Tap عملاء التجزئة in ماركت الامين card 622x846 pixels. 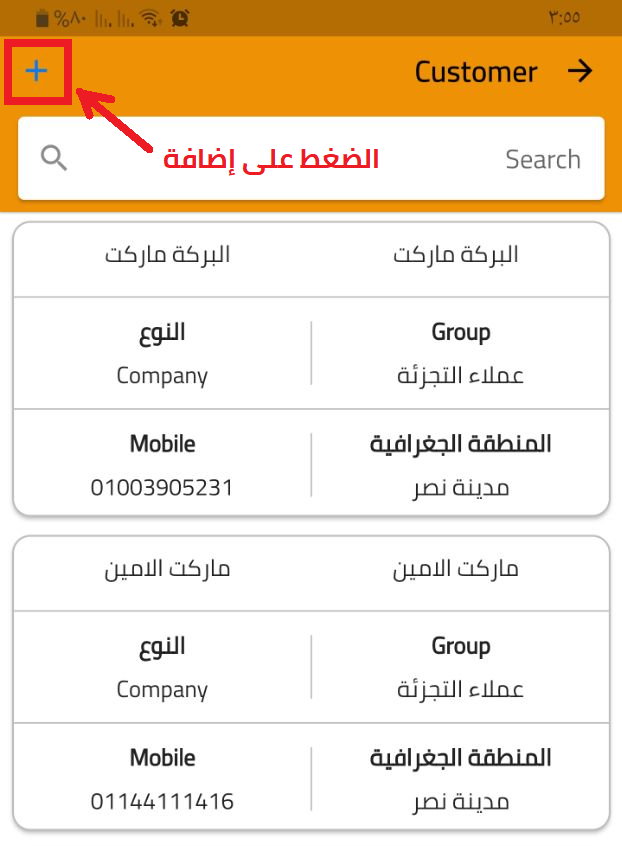pos(461,689)
